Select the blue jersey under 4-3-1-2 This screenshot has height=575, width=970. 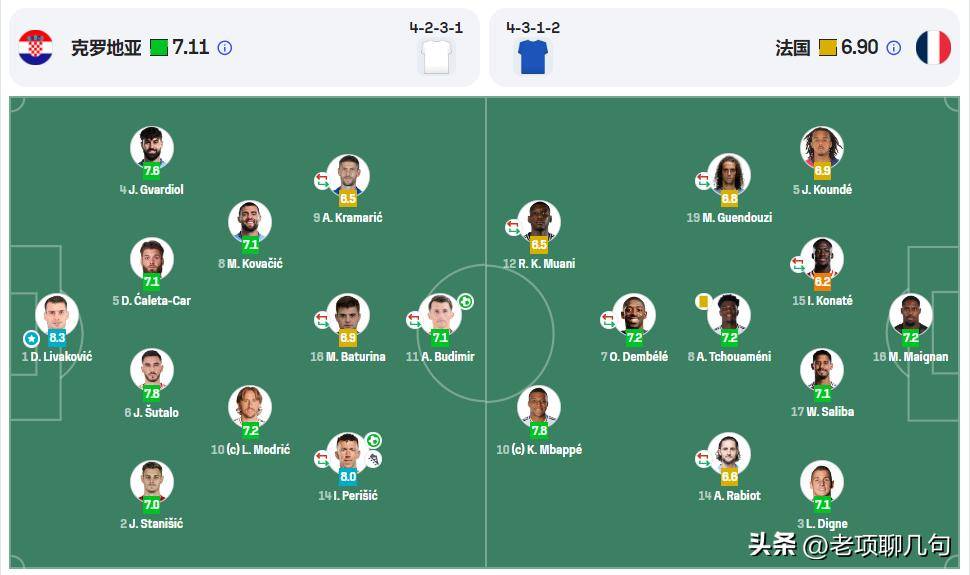[x=532, y=58]
